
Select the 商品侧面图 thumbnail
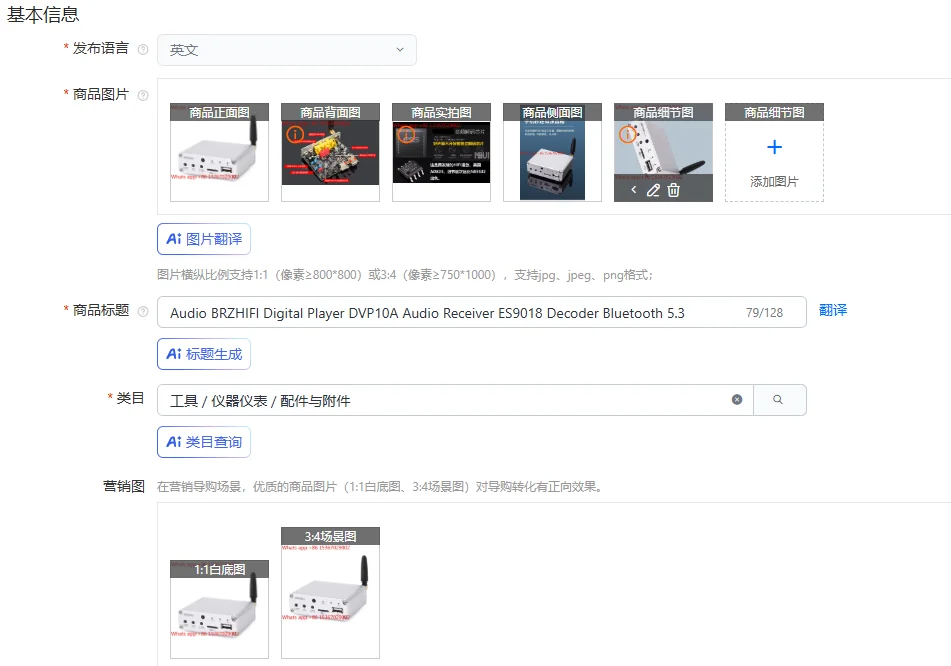[x=553, y=152]
